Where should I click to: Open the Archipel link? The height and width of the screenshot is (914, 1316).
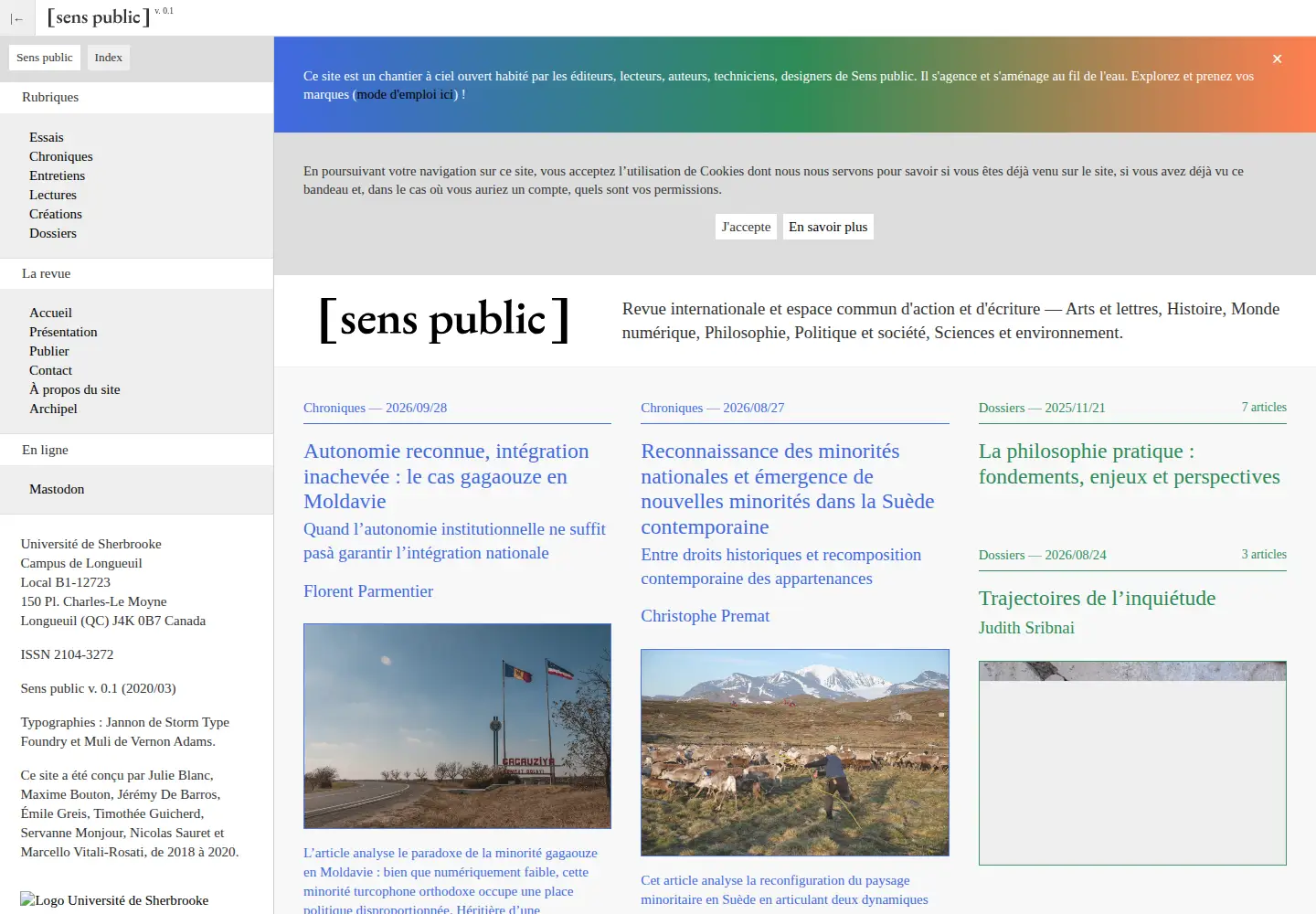[53, 409]
